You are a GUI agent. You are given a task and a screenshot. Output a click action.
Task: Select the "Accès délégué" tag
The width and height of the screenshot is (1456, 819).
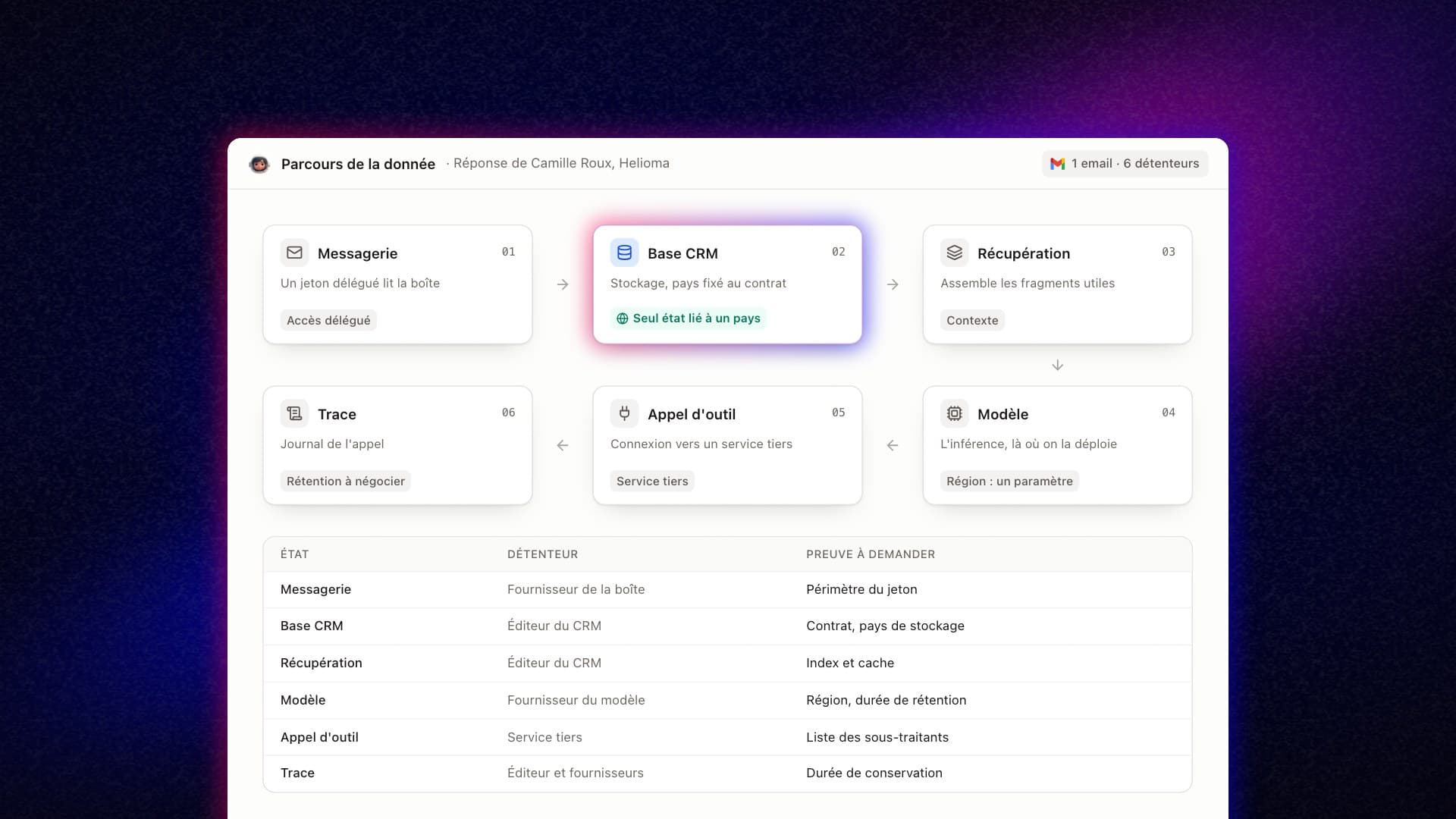(328, 320)
